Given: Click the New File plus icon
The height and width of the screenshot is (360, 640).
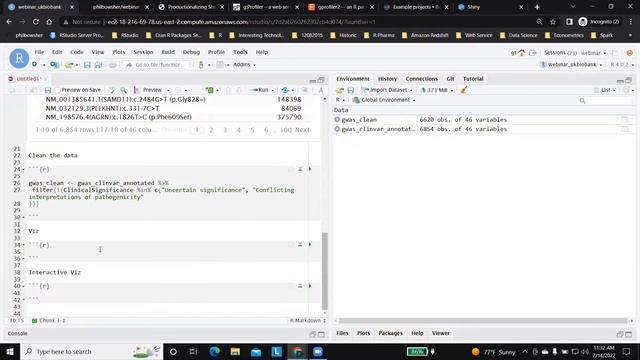Looking at the screenshot, I should (x=35, y=64).
